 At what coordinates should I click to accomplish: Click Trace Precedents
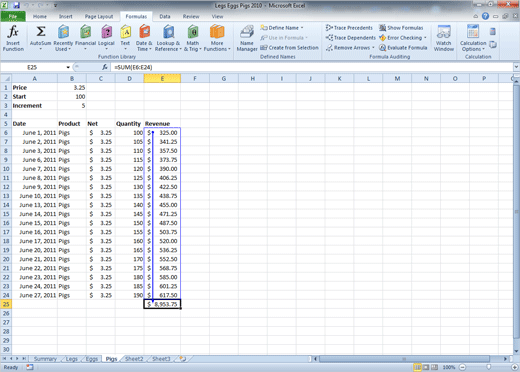pyautogui.click(x=349, y=28)
